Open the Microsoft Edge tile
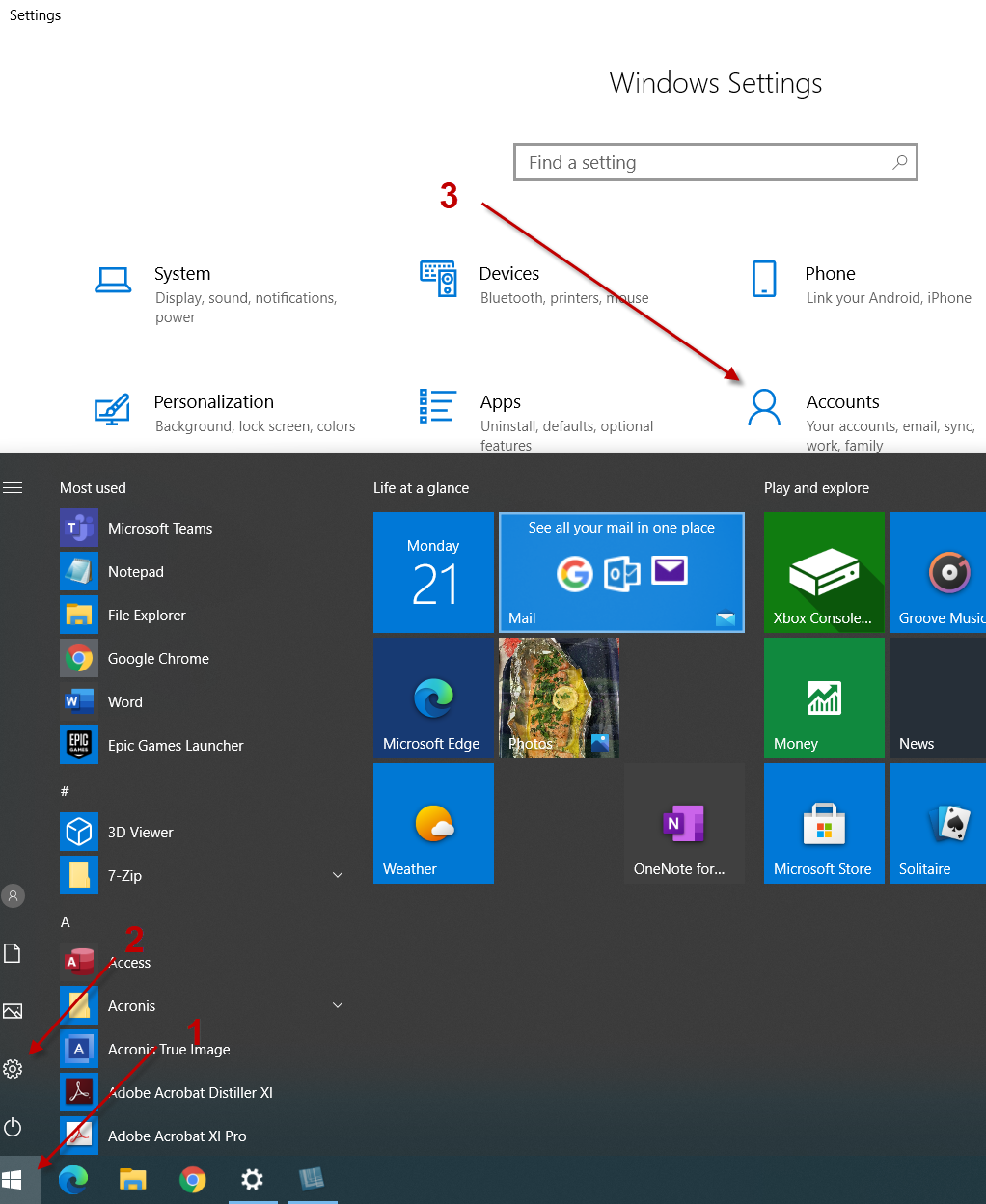 [x=433, y=698]
